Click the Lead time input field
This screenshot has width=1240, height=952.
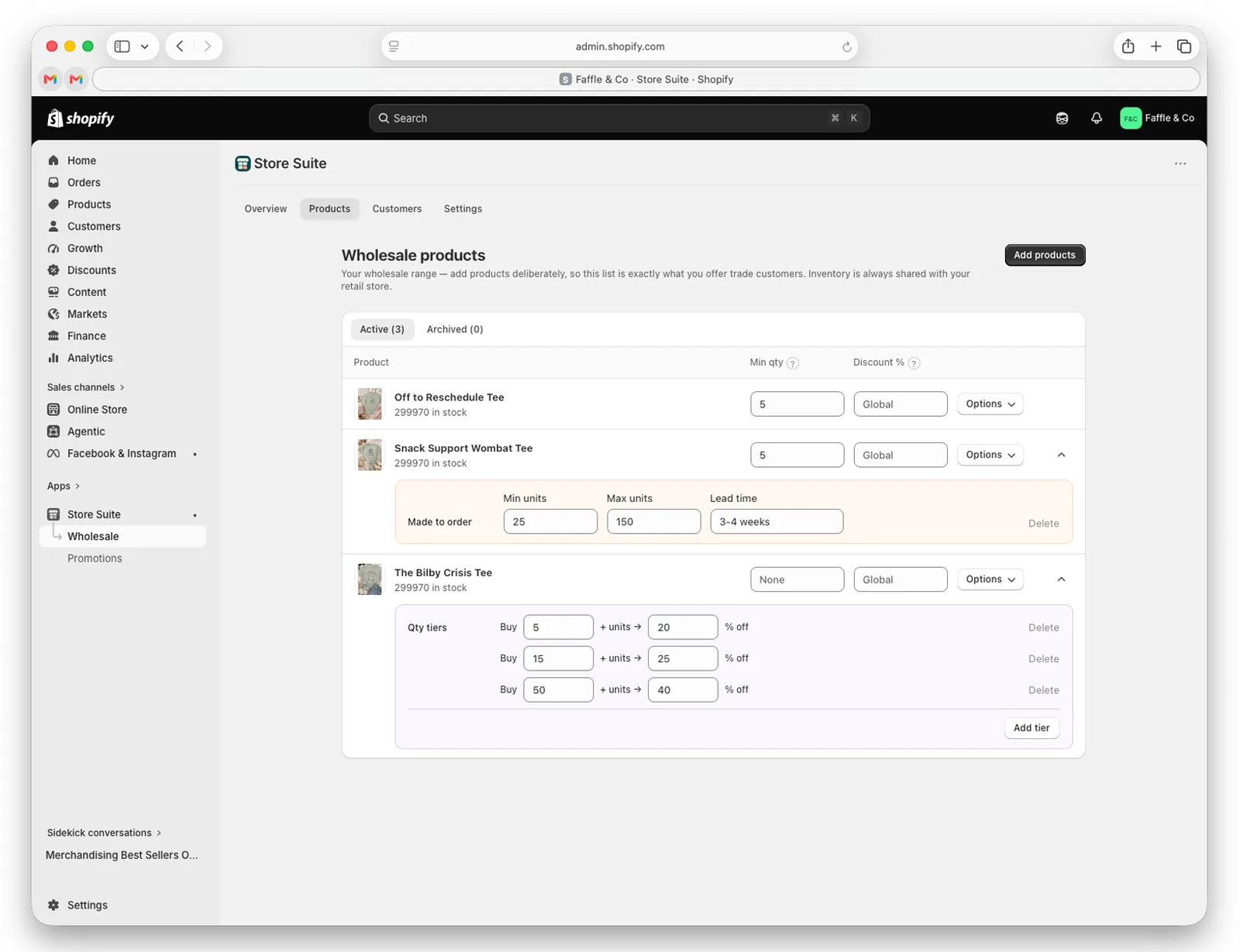[776, 522]
